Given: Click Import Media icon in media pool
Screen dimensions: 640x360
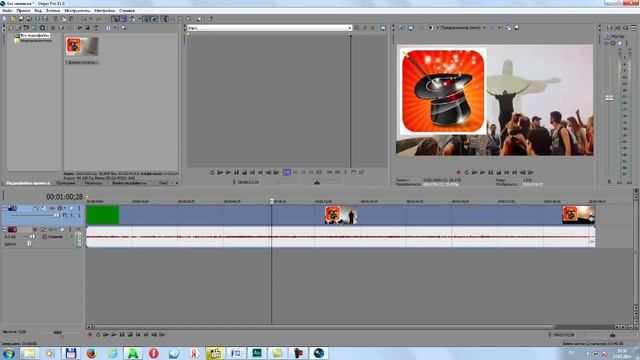Looking at the screenshot, I should point(10,28).
